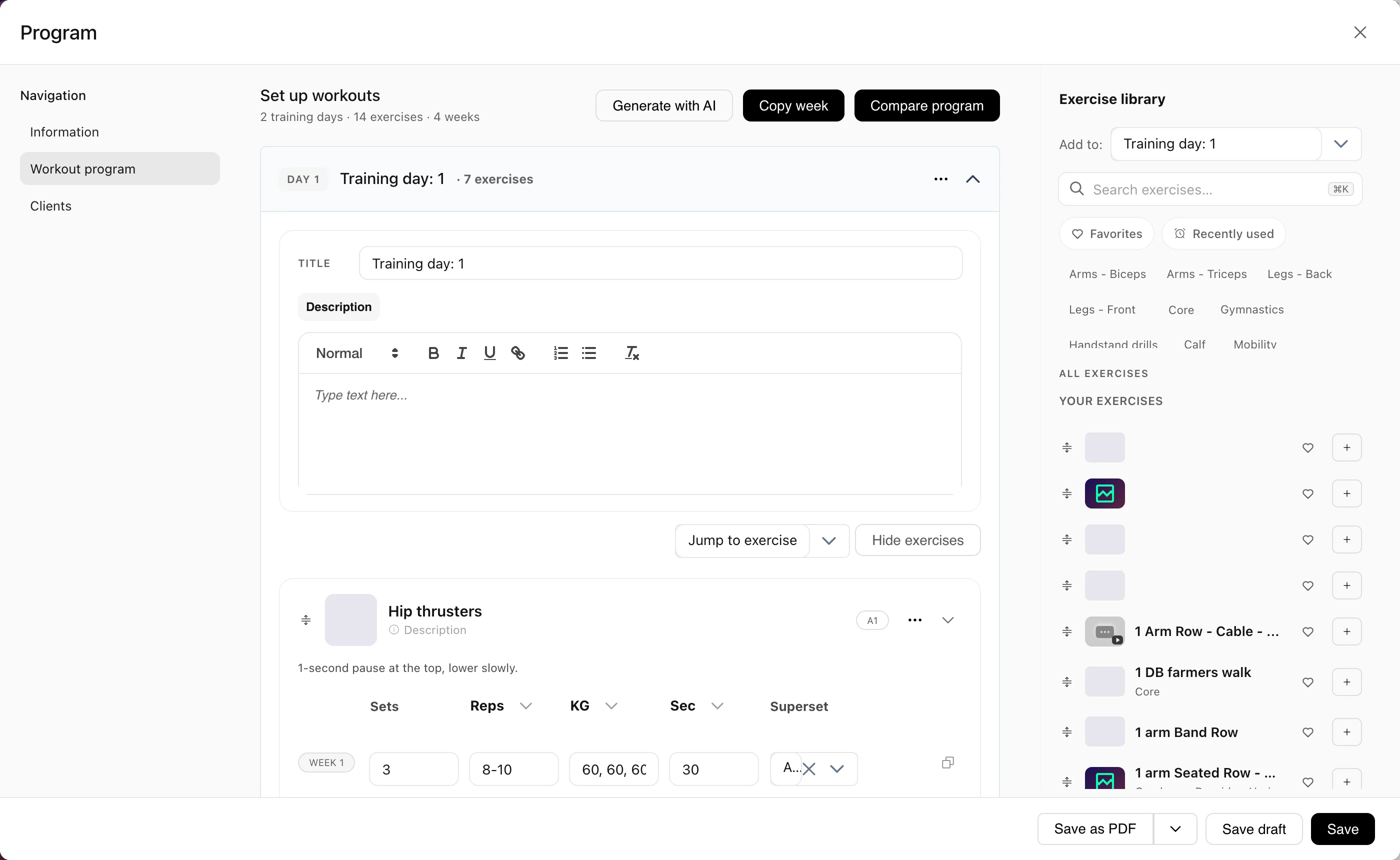Click the Save draft button
Viewport: 1400px width, 860px height.
coord(1254,828)
